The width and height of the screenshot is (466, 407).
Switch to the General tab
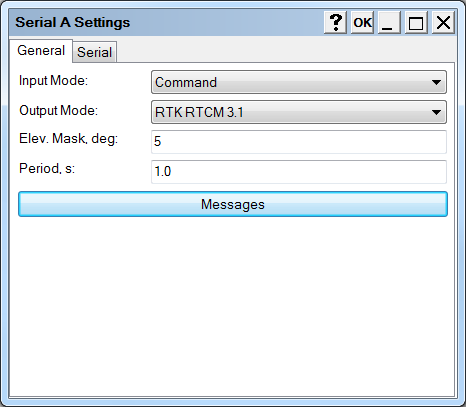pyautogui.click(x=41, y=51)
